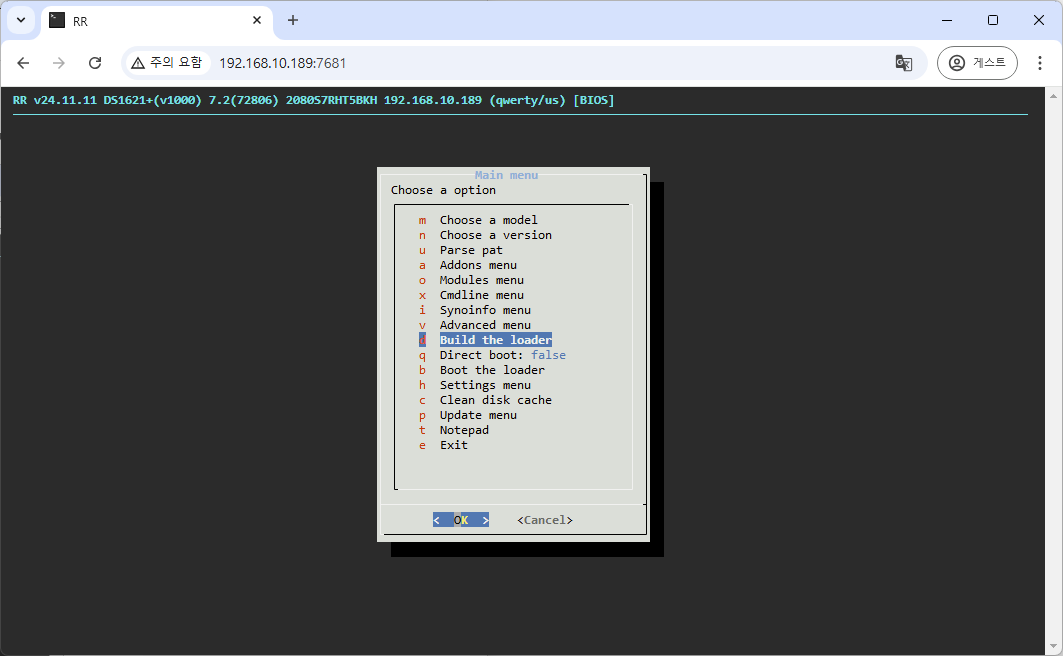The height and width of the screenshot is (656, 1063).
Task: Expand the tab search dropdown
Action: click(x=21, y=20)
